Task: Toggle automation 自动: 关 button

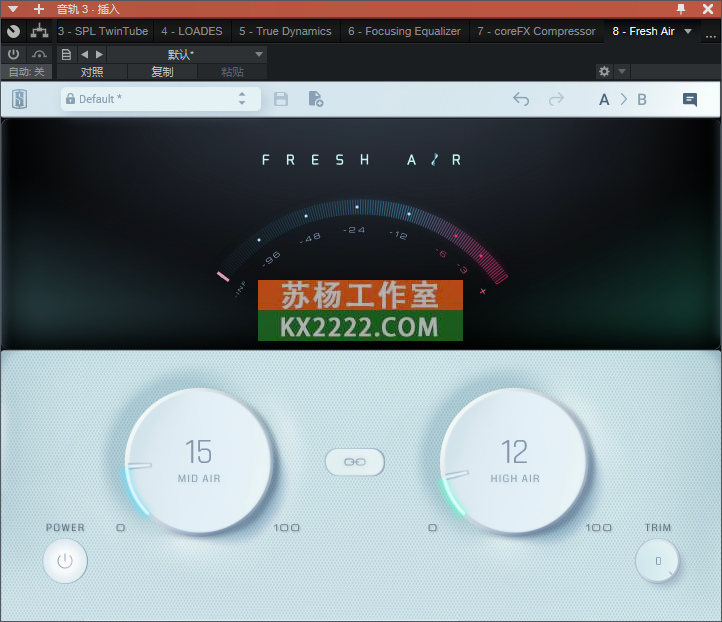Action: [x=26, y=72]
